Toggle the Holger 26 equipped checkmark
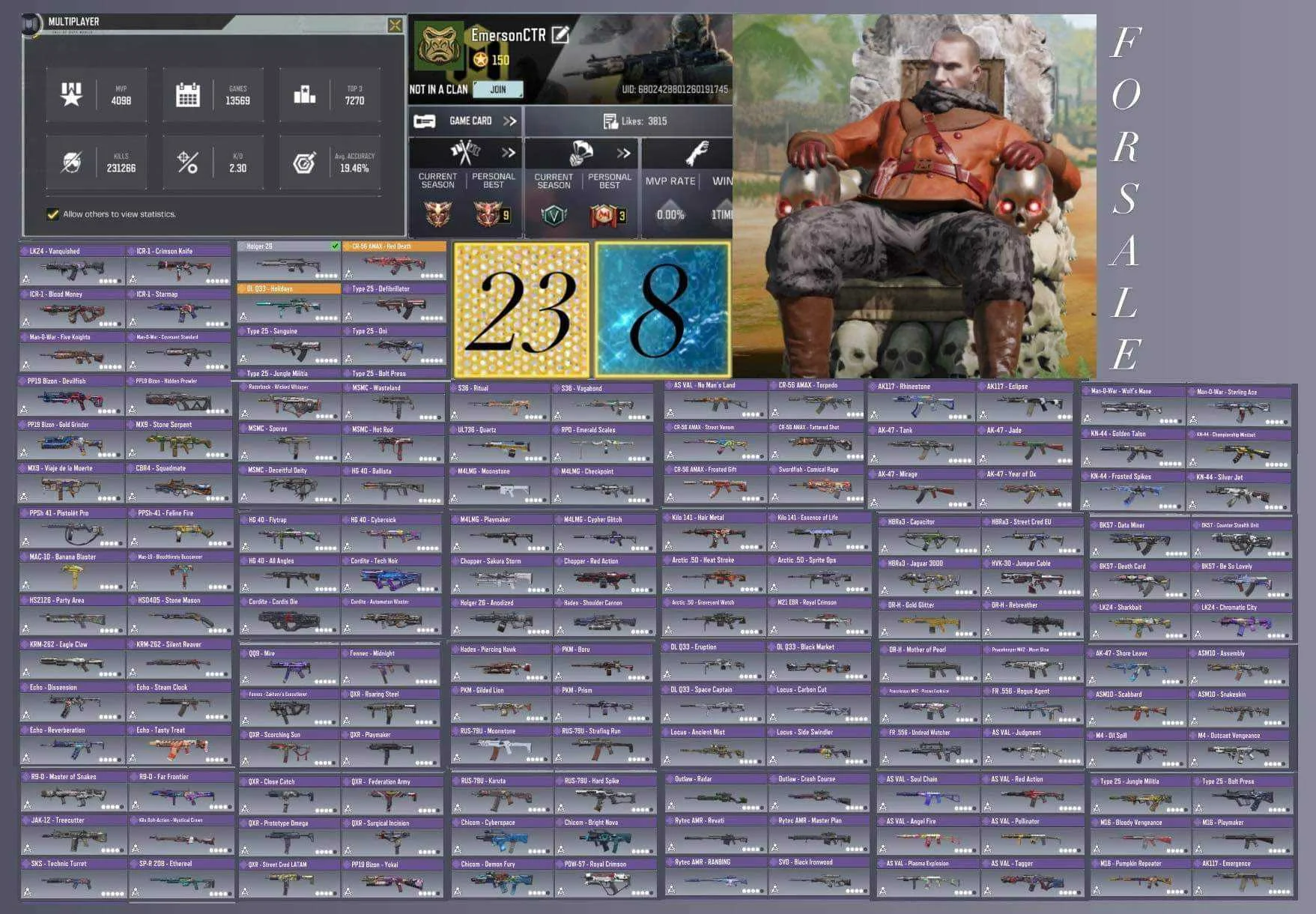Screen dimensions: 1316x914 (335, 246)
